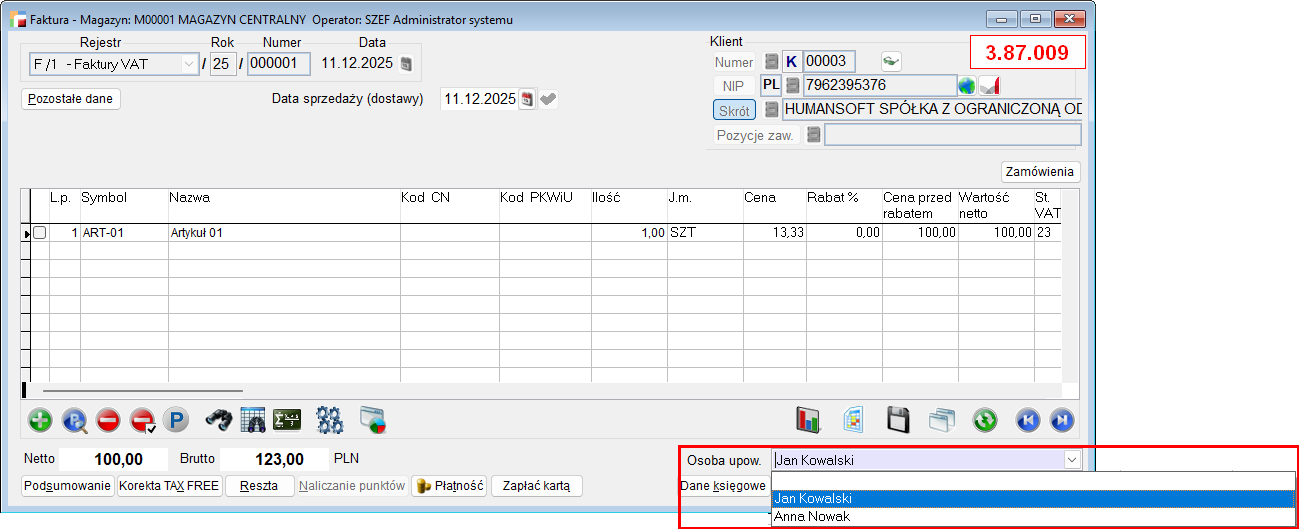
Task: Click the bar chart icon
Action: coord(808,420)
